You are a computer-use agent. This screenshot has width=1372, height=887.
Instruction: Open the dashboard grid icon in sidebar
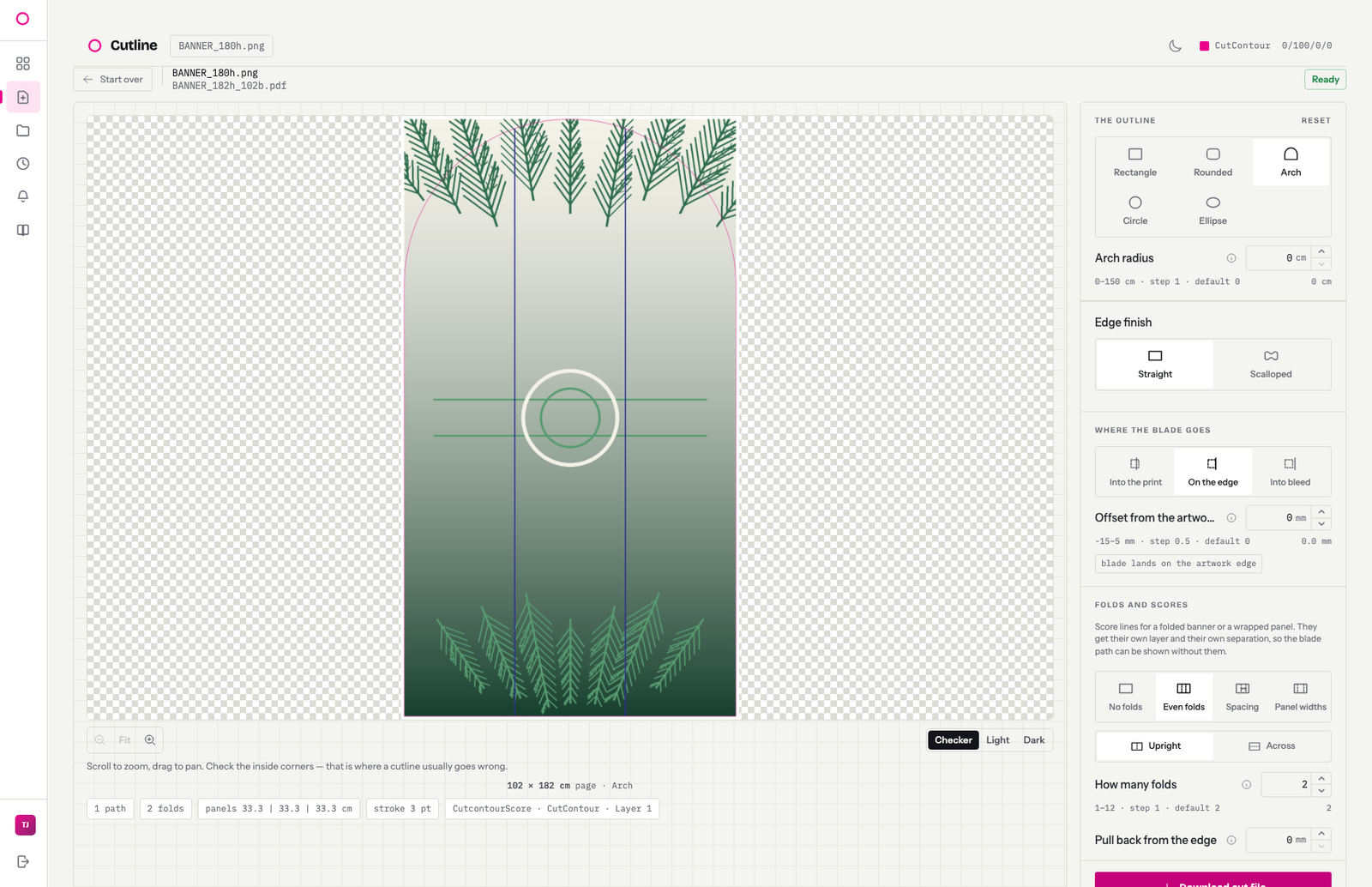click(x=23, y=64)
